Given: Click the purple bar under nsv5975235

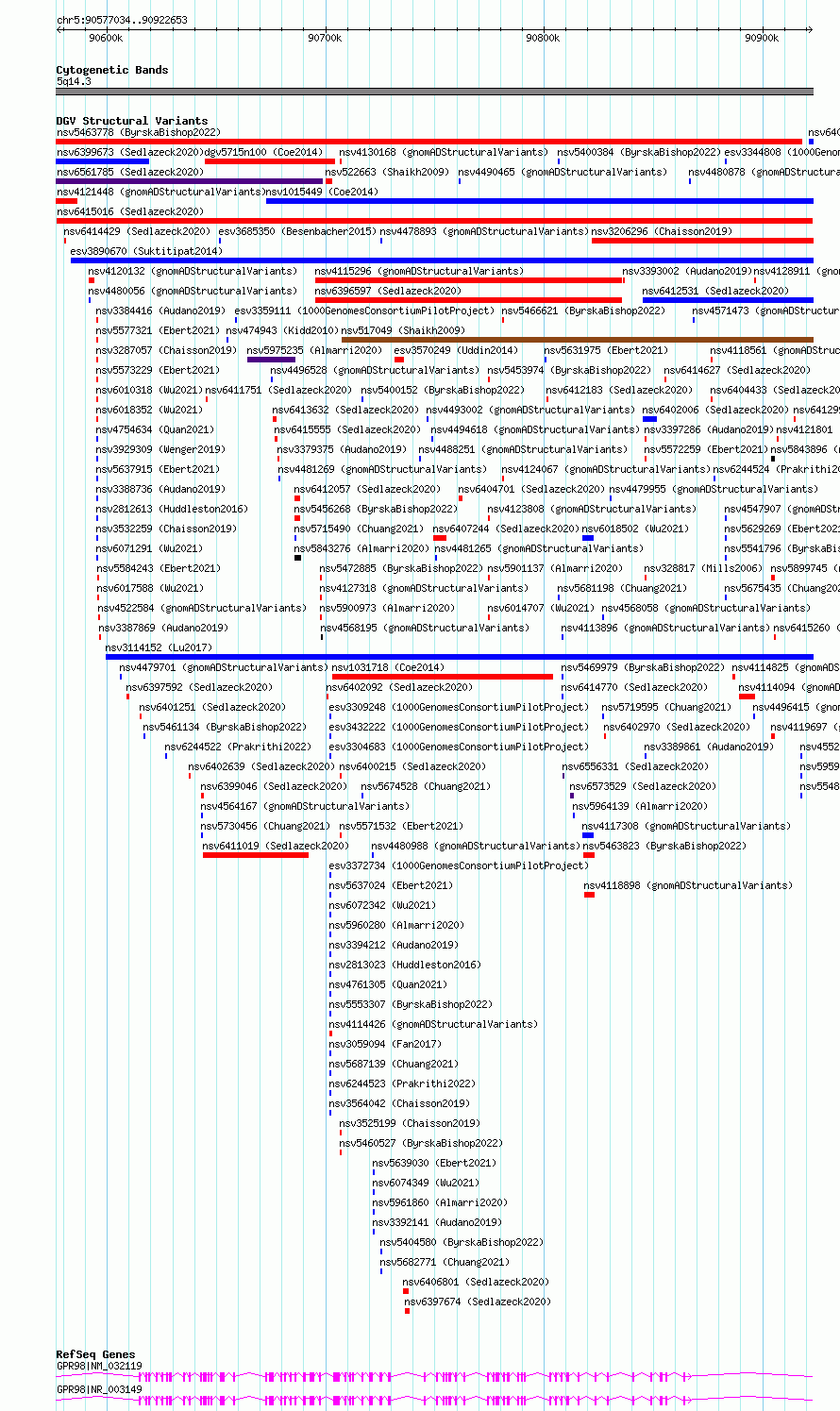Looking at the screenshot, I should [x=271, y=360].
